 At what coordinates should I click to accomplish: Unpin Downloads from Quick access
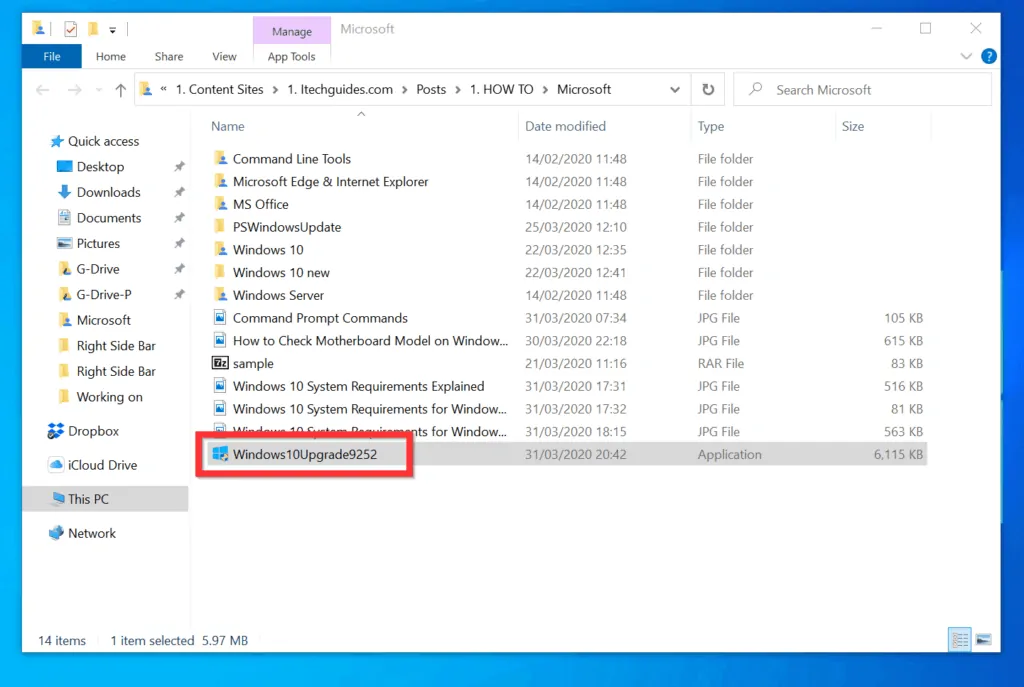(180, 192)
